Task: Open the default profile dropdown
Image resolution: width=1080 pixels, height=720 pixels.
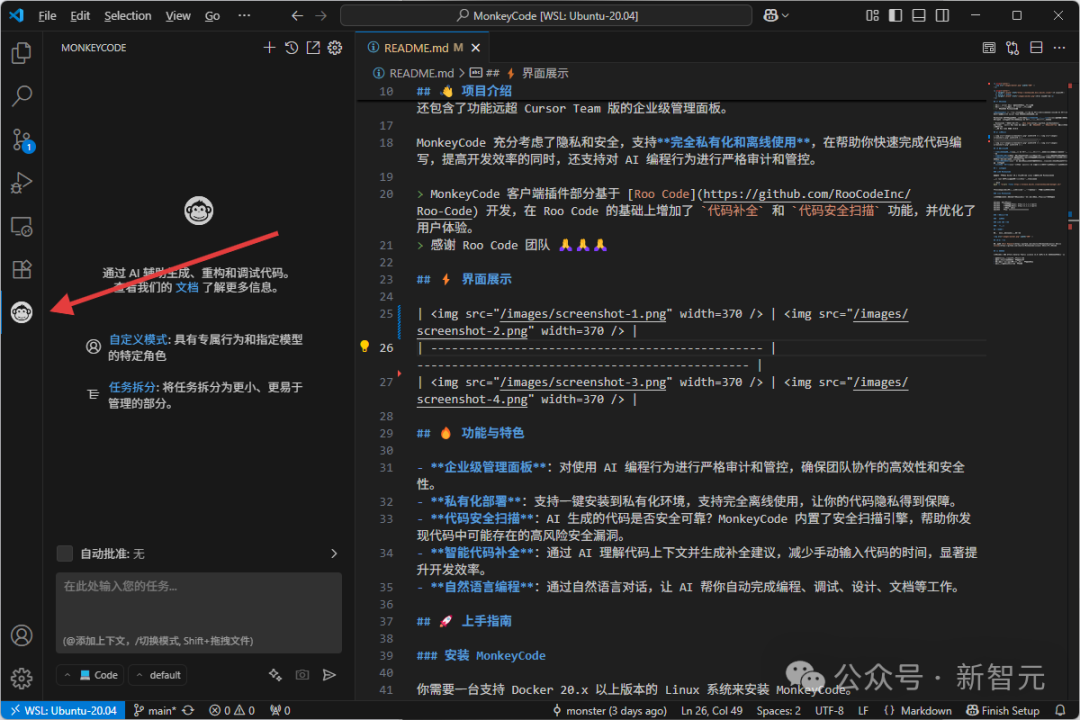Action: [157, 675]
